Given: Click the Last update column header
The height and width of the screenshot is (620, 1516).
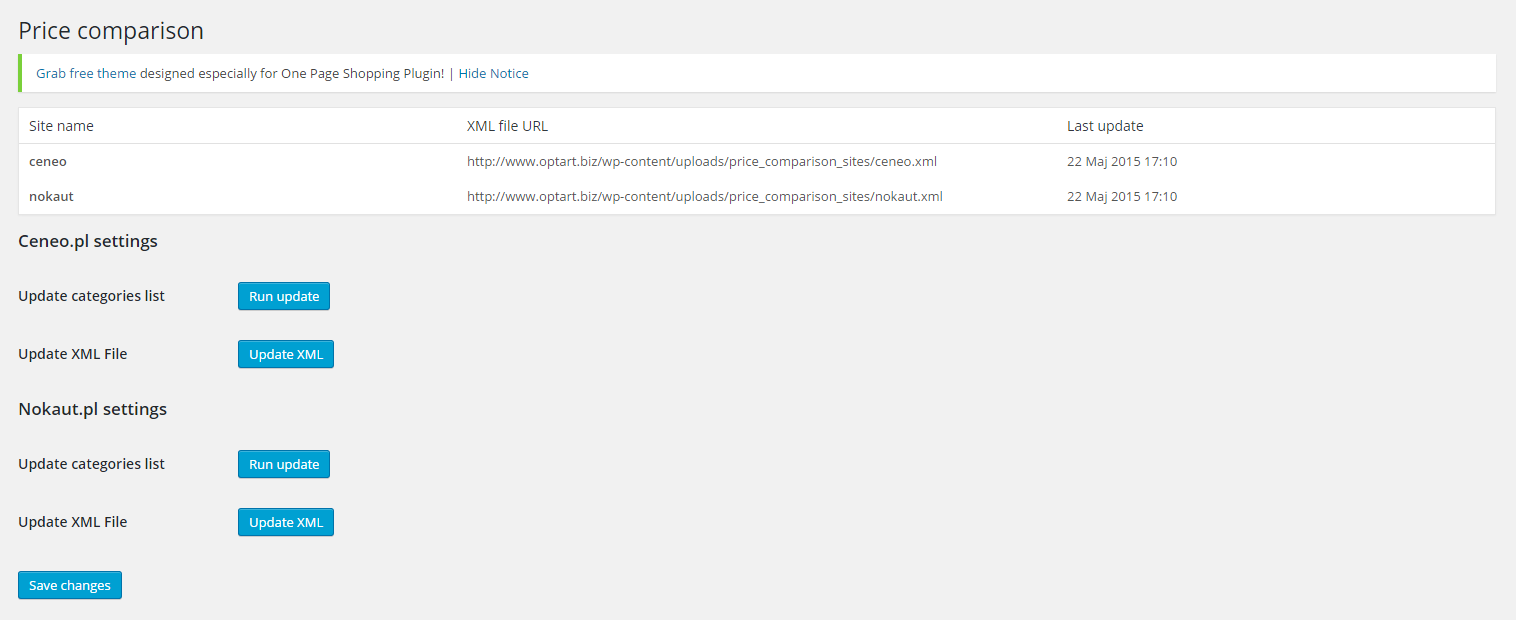Looking at the screenshot, I should pyautogui.click(x=1105, y=126).
